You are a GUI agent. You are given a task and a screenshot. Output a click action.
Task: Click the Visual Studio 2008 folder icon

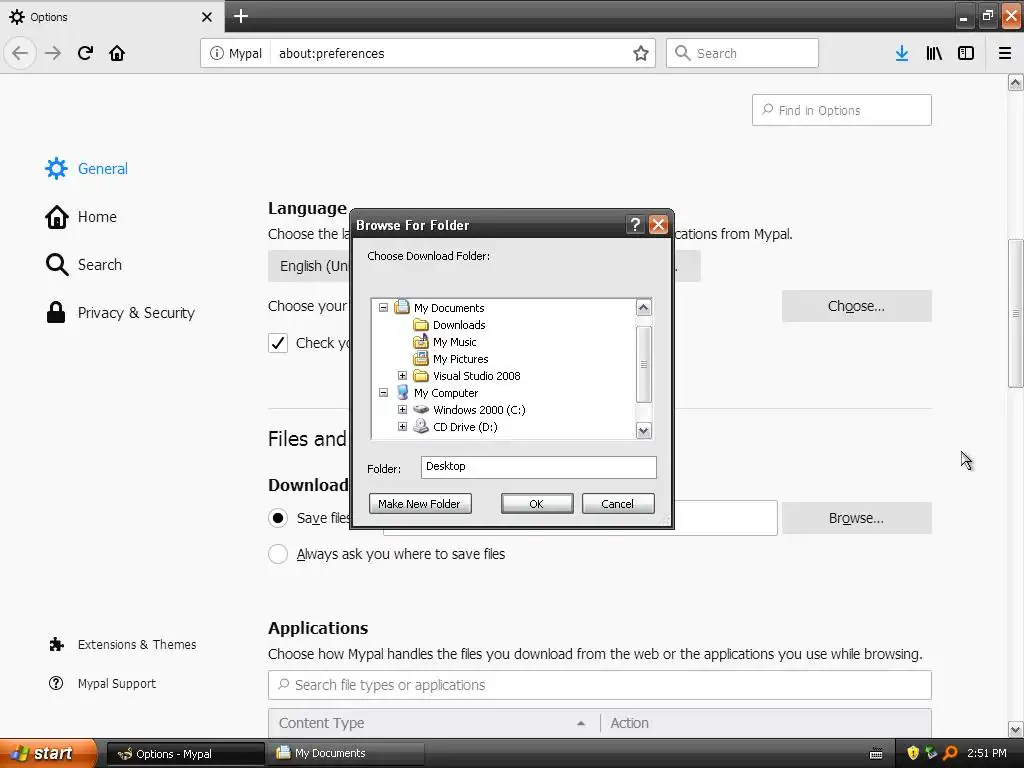point(421,376)
